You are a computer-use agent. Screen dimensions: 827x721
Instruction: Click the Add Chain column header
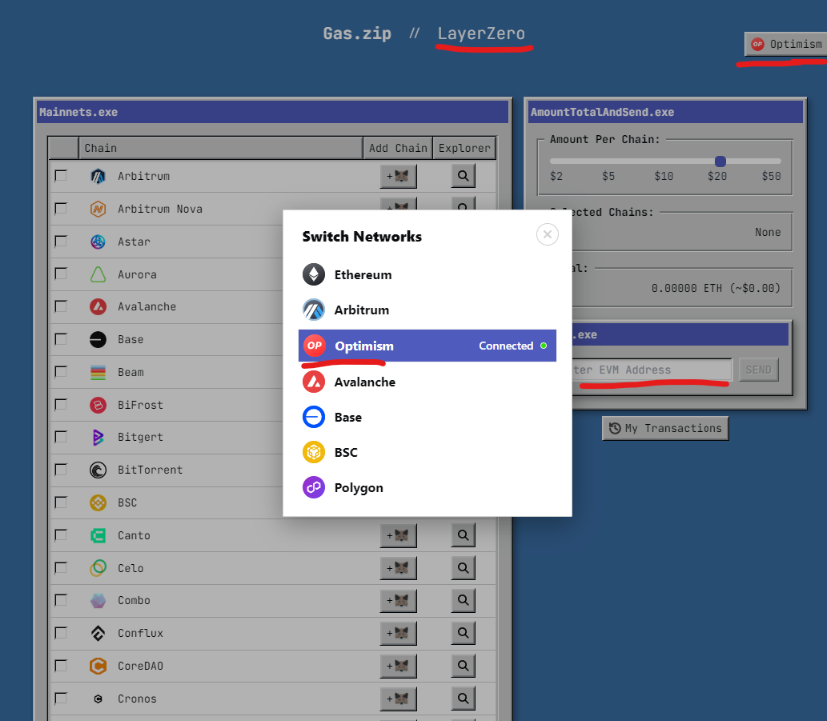pyautogui.click(x=398, y=148)
